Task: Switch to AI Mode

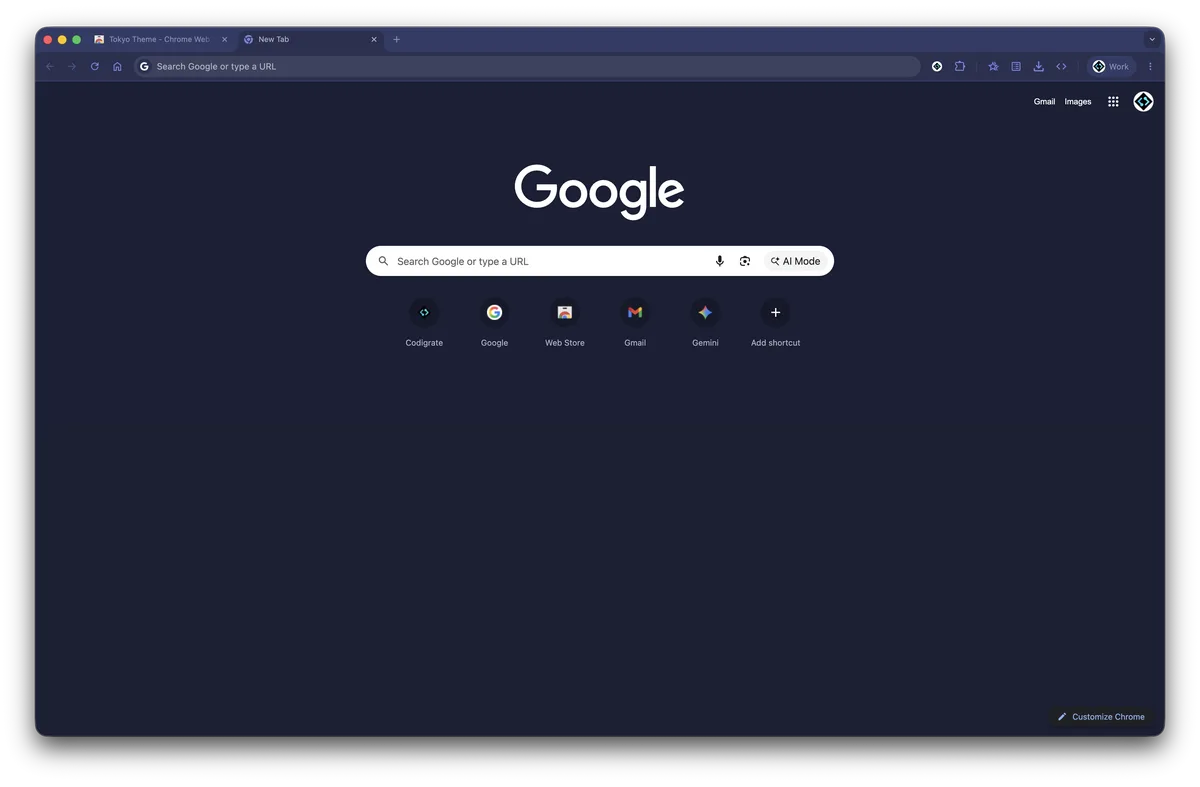Action: click(795, 261)
